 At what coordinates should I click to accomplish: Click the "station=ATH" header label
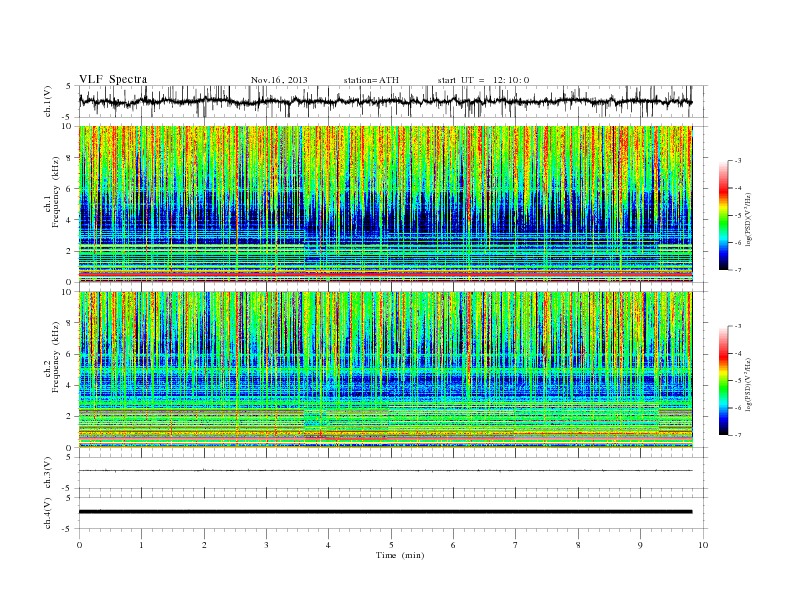coord(371,80)
